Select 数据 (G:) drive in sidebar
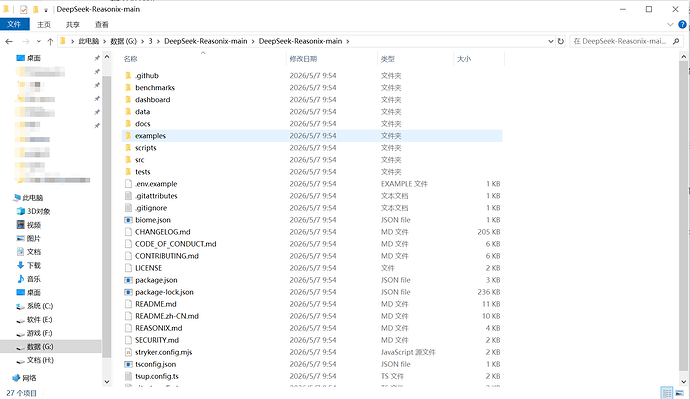This screenshot has width=690, height=399. 51,347
